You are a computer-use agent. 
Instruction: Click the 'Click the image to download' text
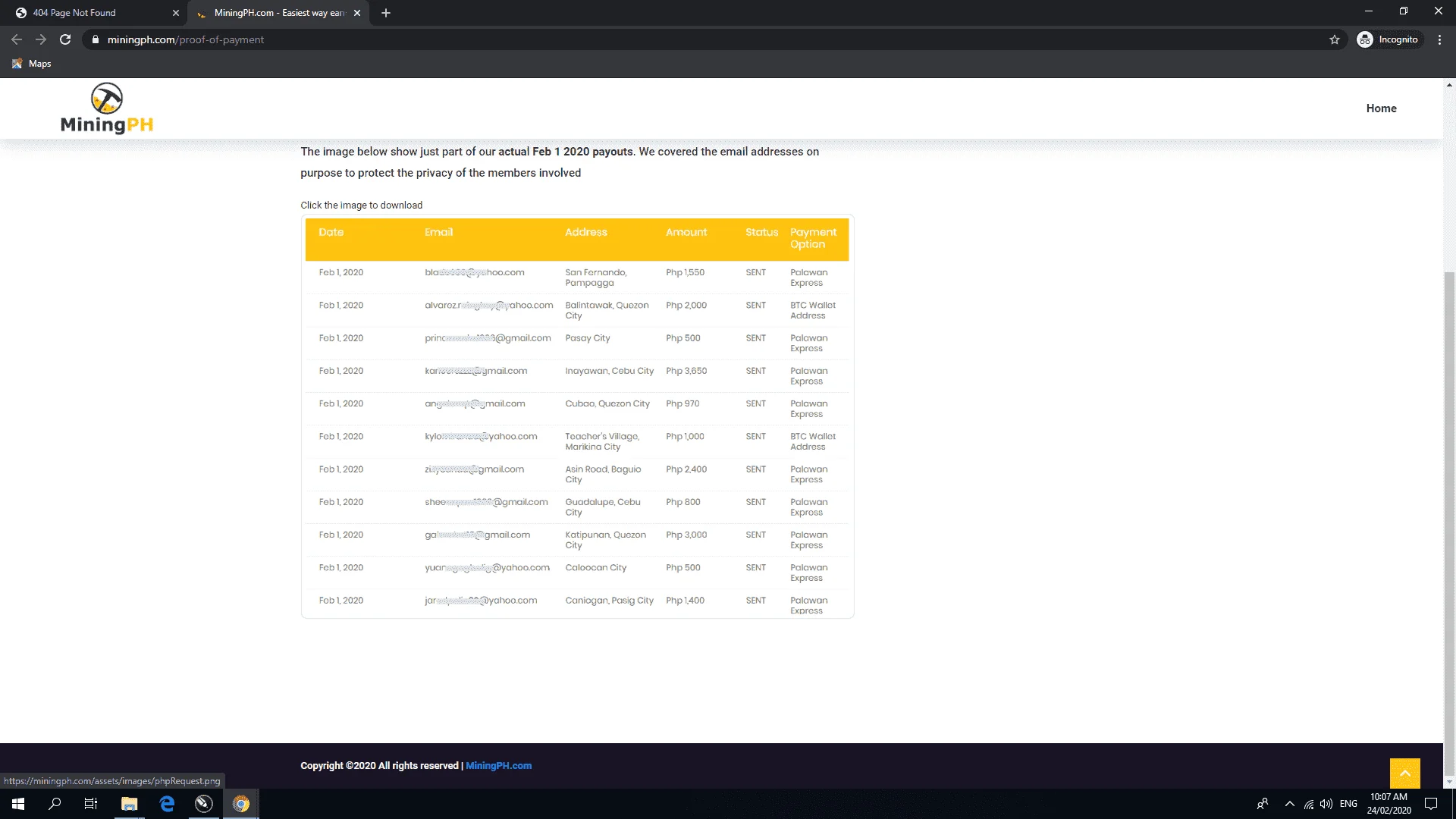pos(361,206)
